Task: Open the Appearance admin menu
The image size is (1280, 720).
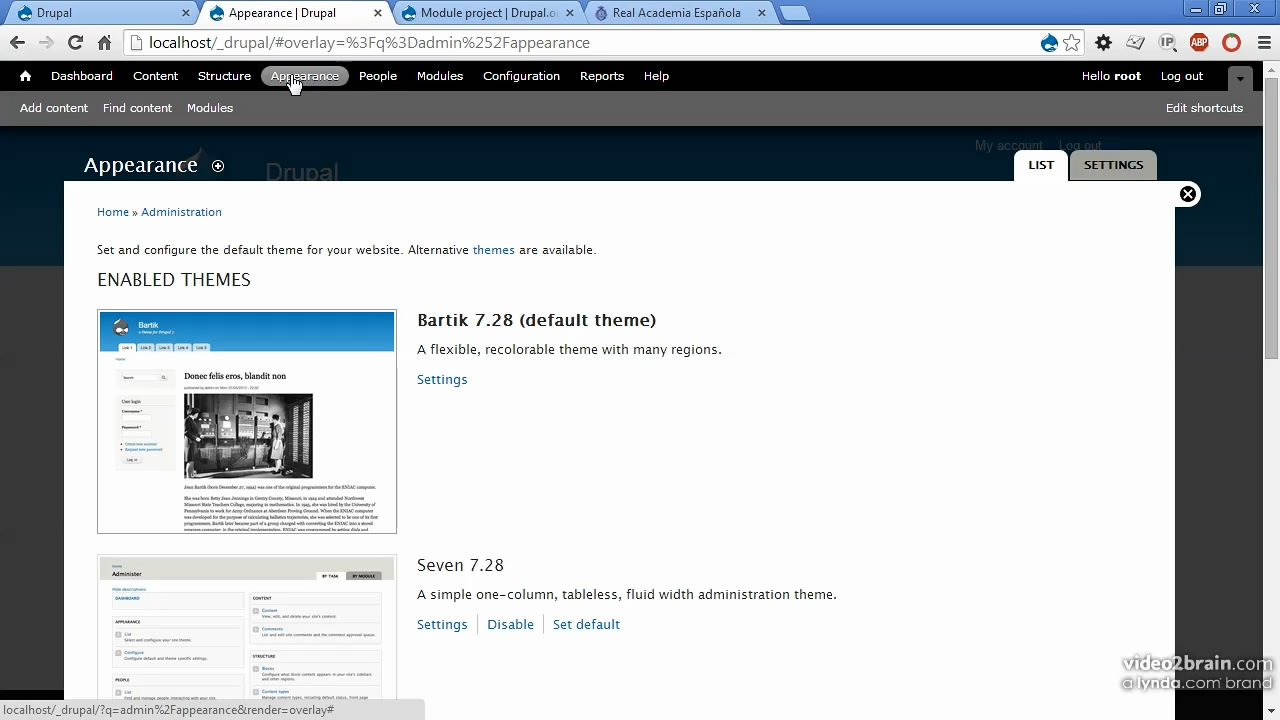Action: pos(305,76)
